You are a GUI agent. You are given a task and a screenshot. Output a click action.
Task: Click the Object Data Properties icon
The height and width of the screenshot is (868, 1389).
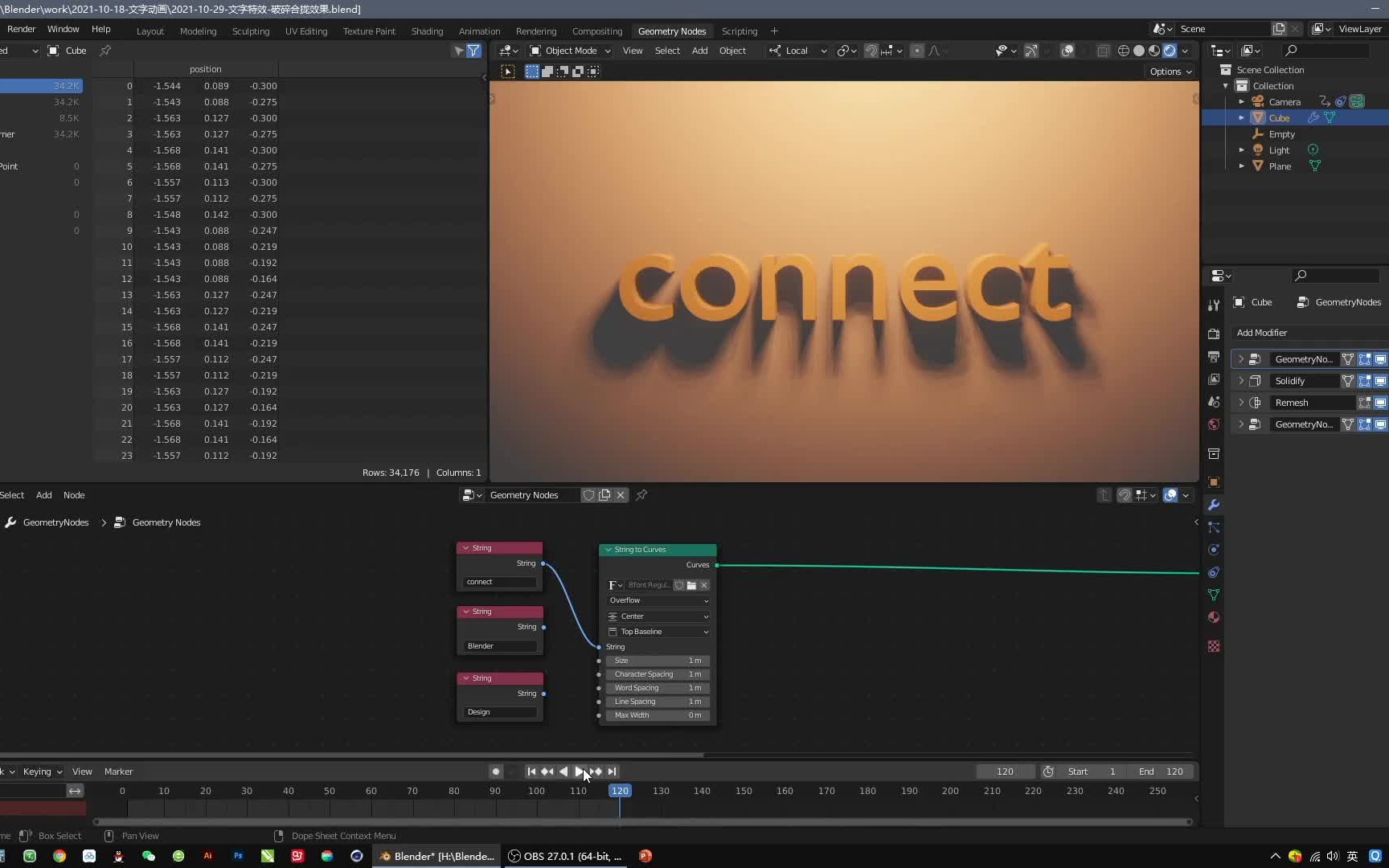pyautogui.click(x=1214, y=595)
